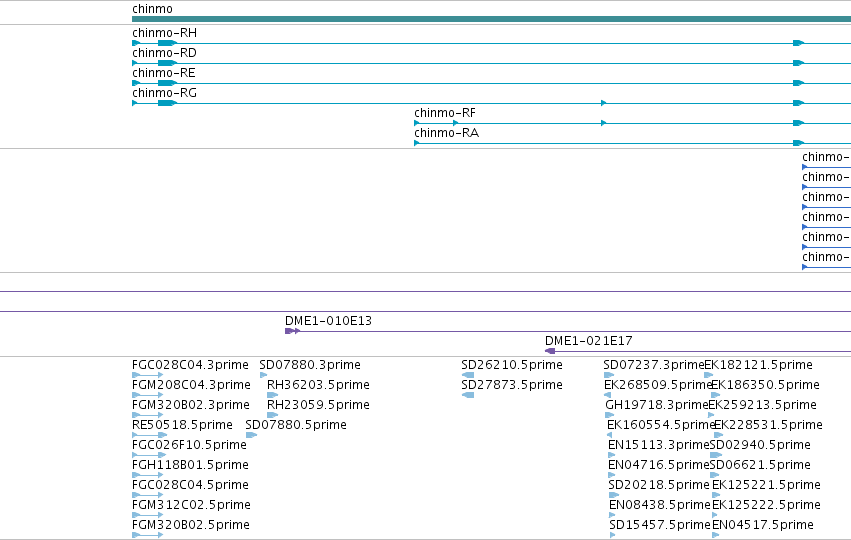
Task: Select the EK125221.5prime EST label
Action: tap(766, 485)
